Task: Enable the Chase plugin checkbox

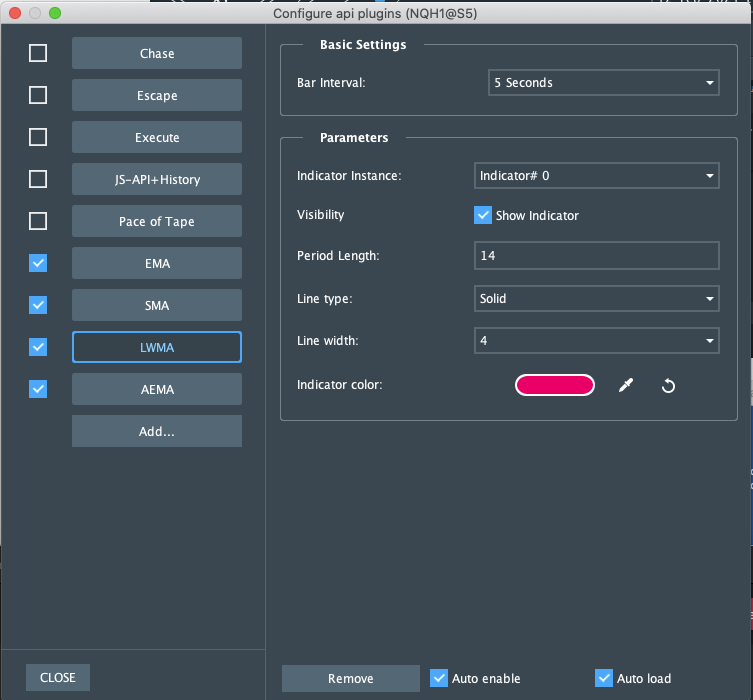Action: [x=38, y=53]
